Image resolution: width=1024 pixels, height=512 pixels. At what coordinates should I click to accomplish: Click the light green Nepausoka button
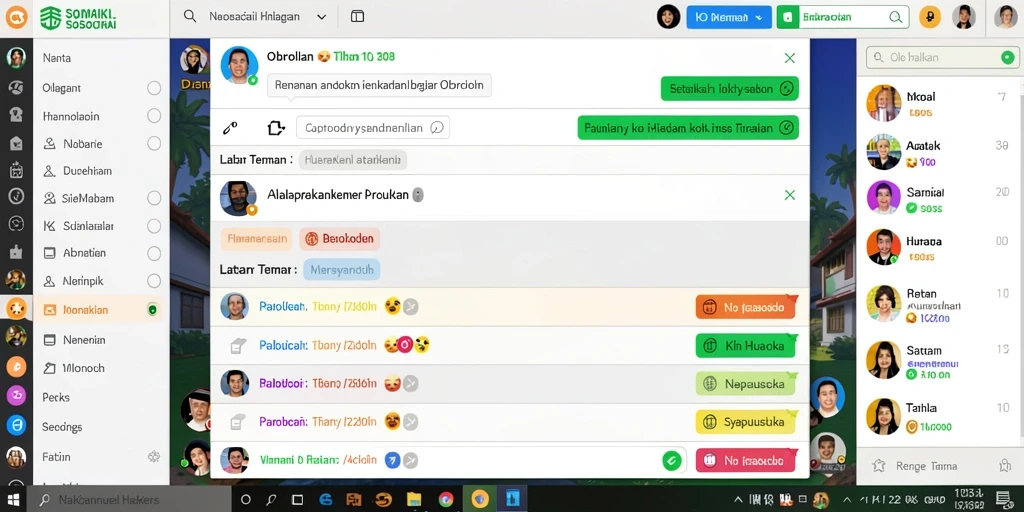[x=745, y=384]
